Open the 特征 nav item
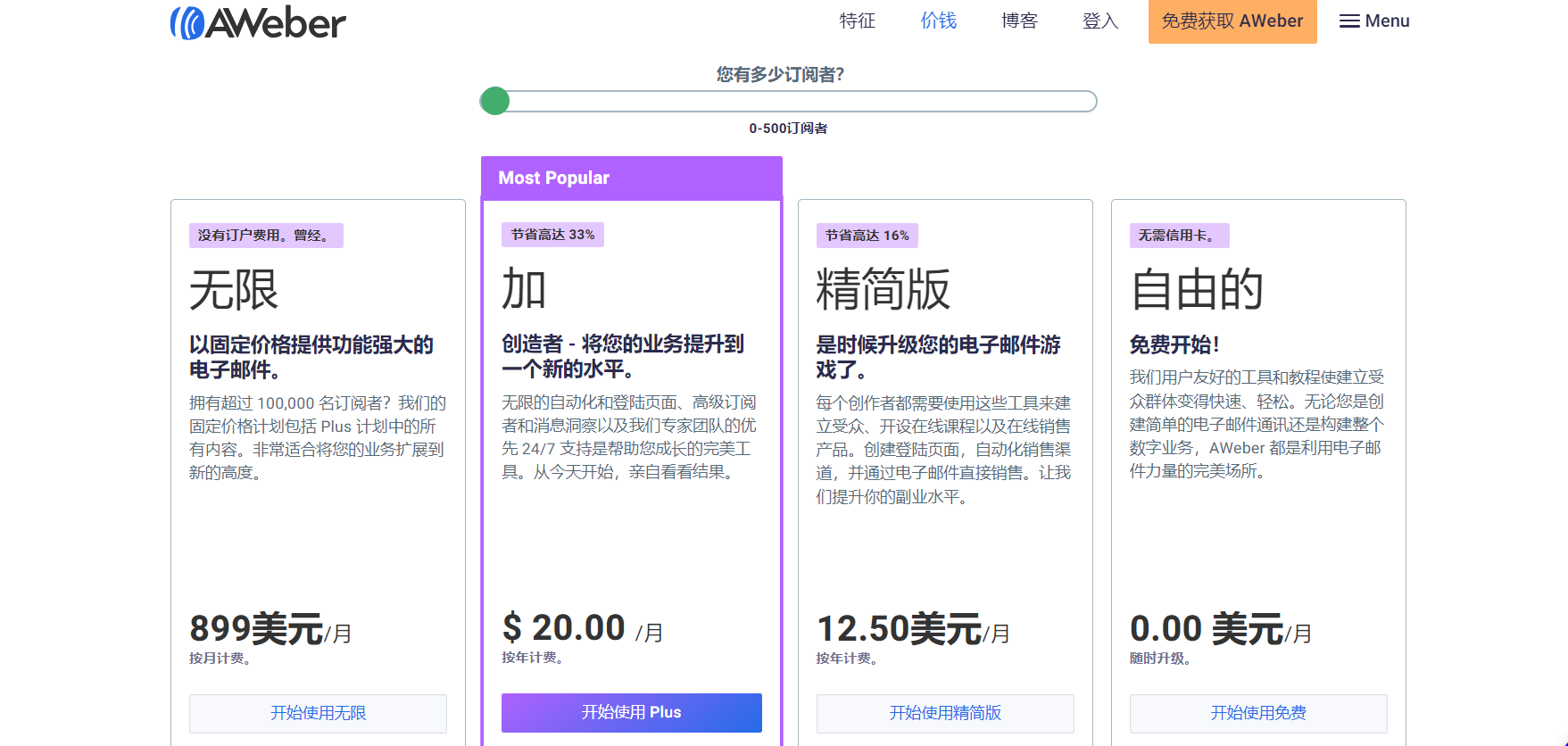1568x746 pixels. (858, 21)
